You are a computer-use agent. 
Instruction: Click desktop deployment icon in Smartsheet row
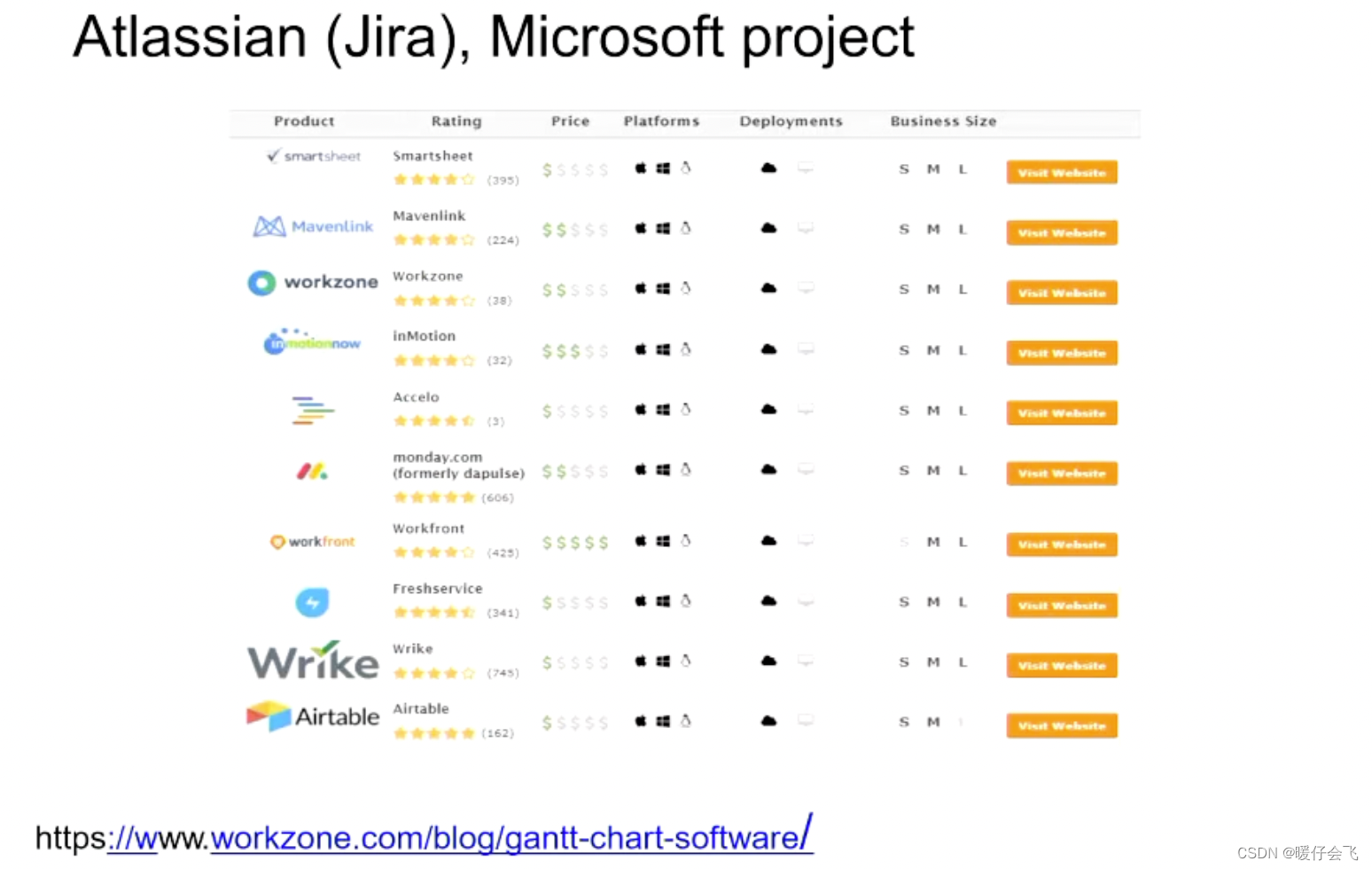pyautogui.click(x=805, y=168)
